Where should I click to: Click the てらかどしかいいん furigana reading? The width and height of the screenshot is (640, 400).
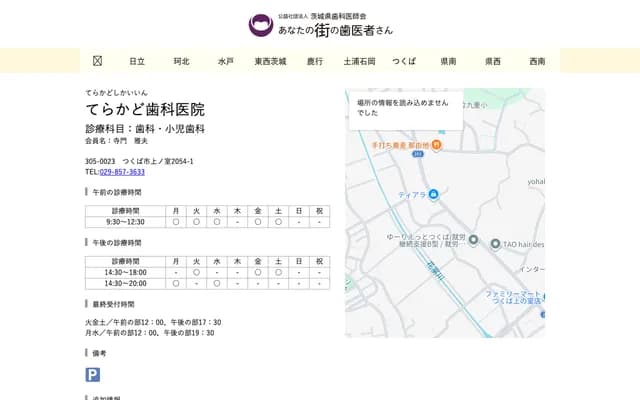[x=116, y=93]
